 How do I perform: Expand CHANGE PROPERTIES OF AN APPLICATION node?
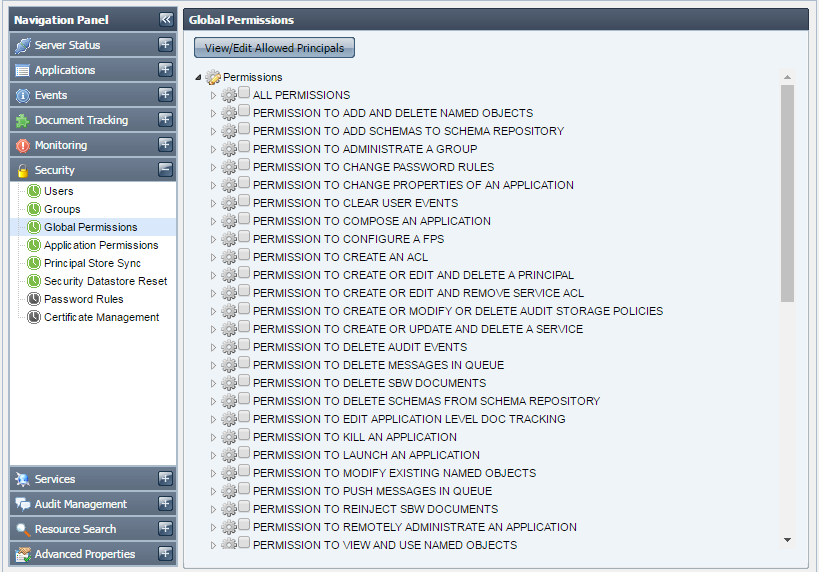click(213, 185)
